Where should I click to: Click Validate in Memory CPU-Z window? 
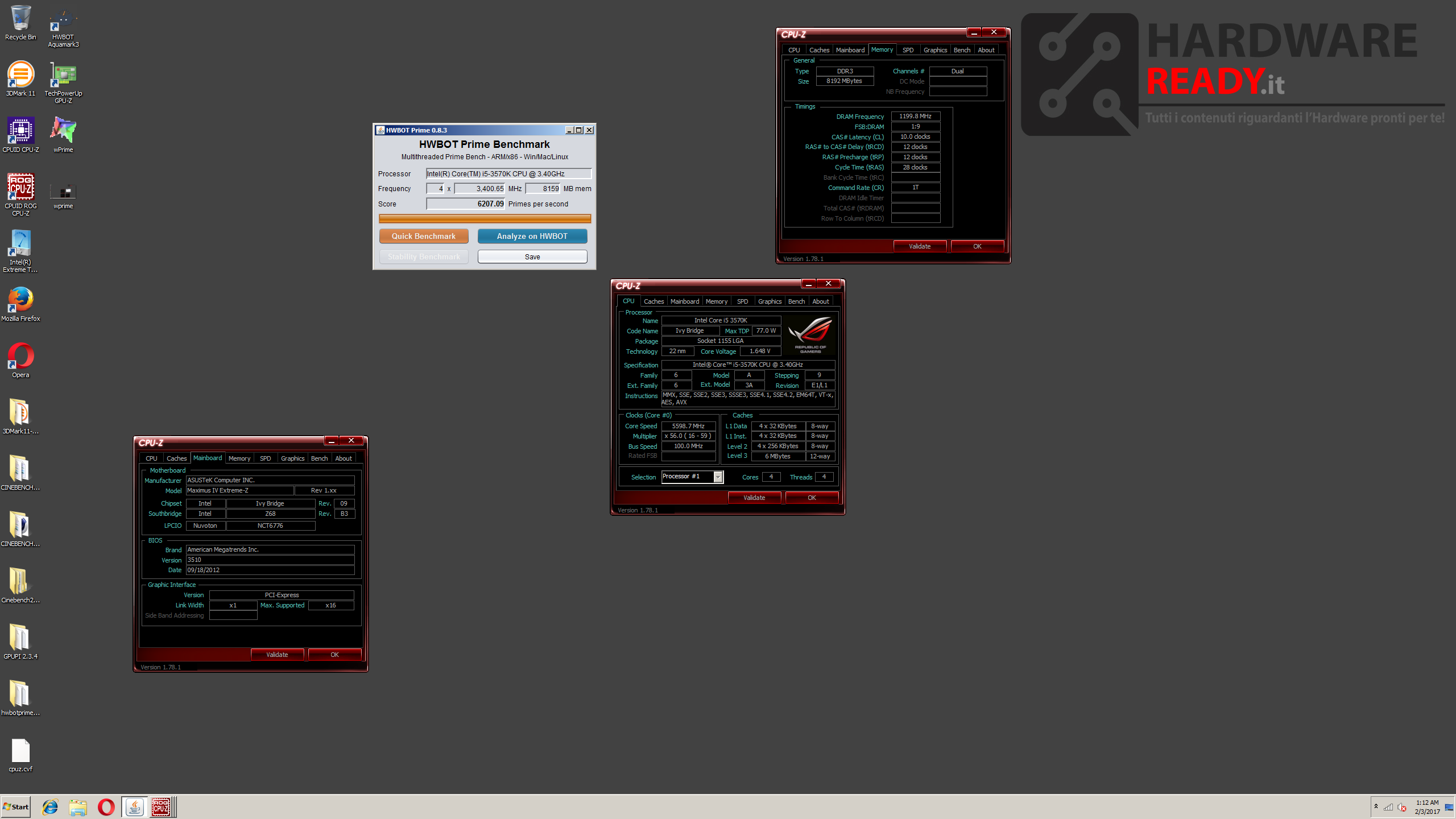920,246
